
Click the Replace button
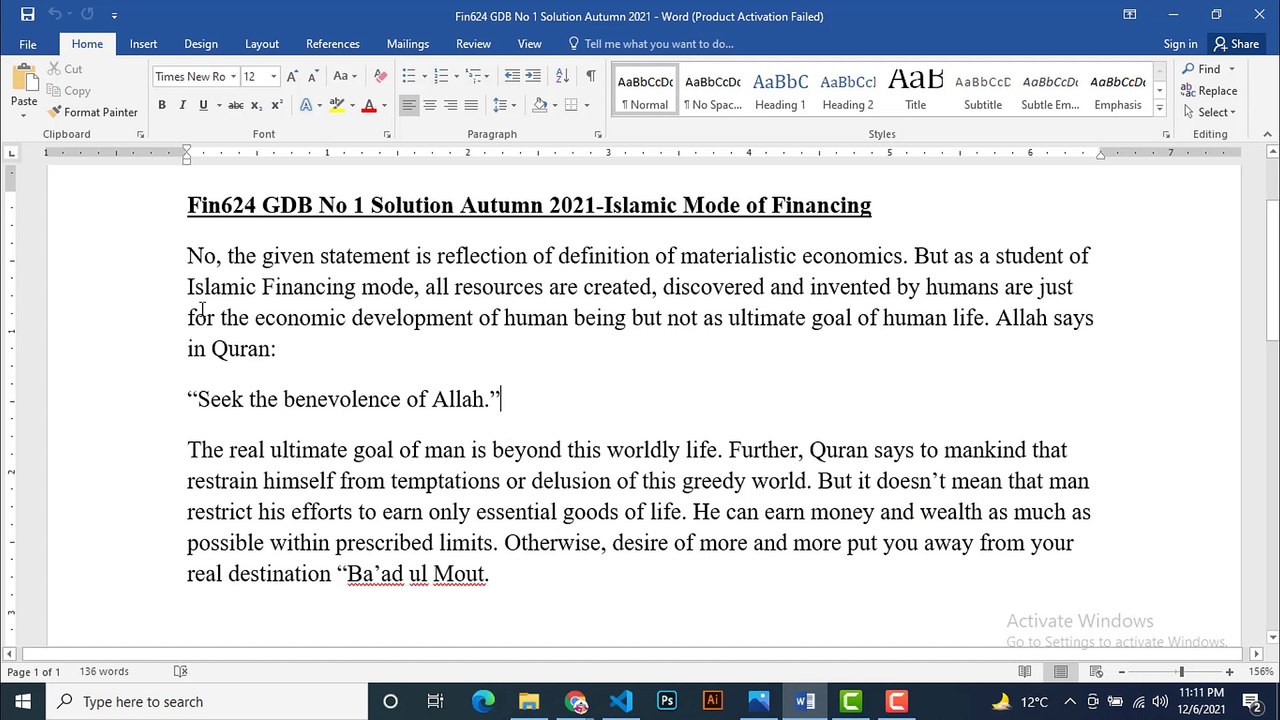click(x=1210, y=91)
